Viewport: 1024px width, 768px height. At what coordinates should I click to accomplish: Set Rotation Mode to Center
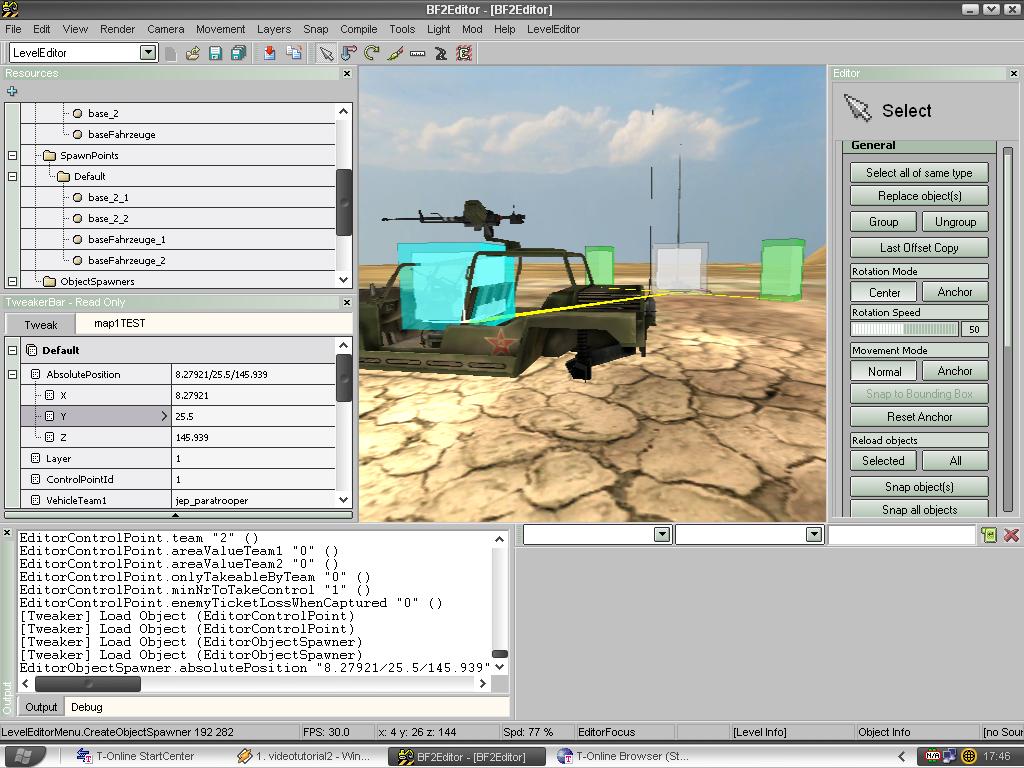coord(884,293)
